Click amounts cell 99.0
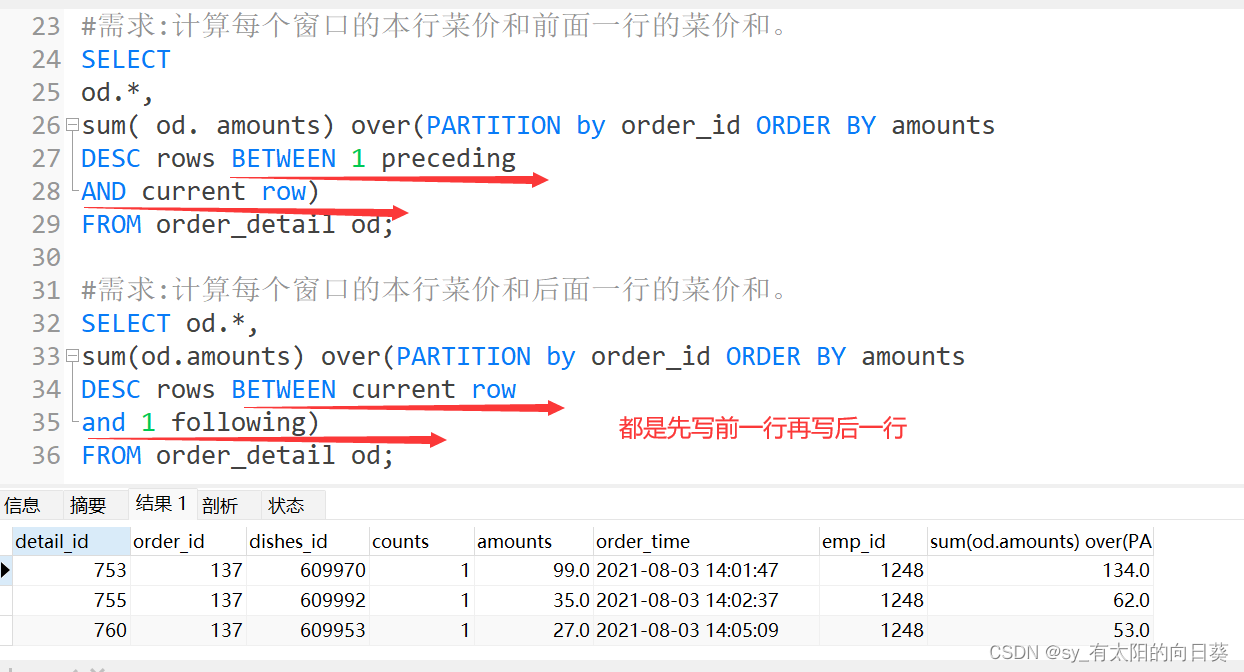Screen dimensions: 1244x672 pyautogui.click(x=534, y=570)
